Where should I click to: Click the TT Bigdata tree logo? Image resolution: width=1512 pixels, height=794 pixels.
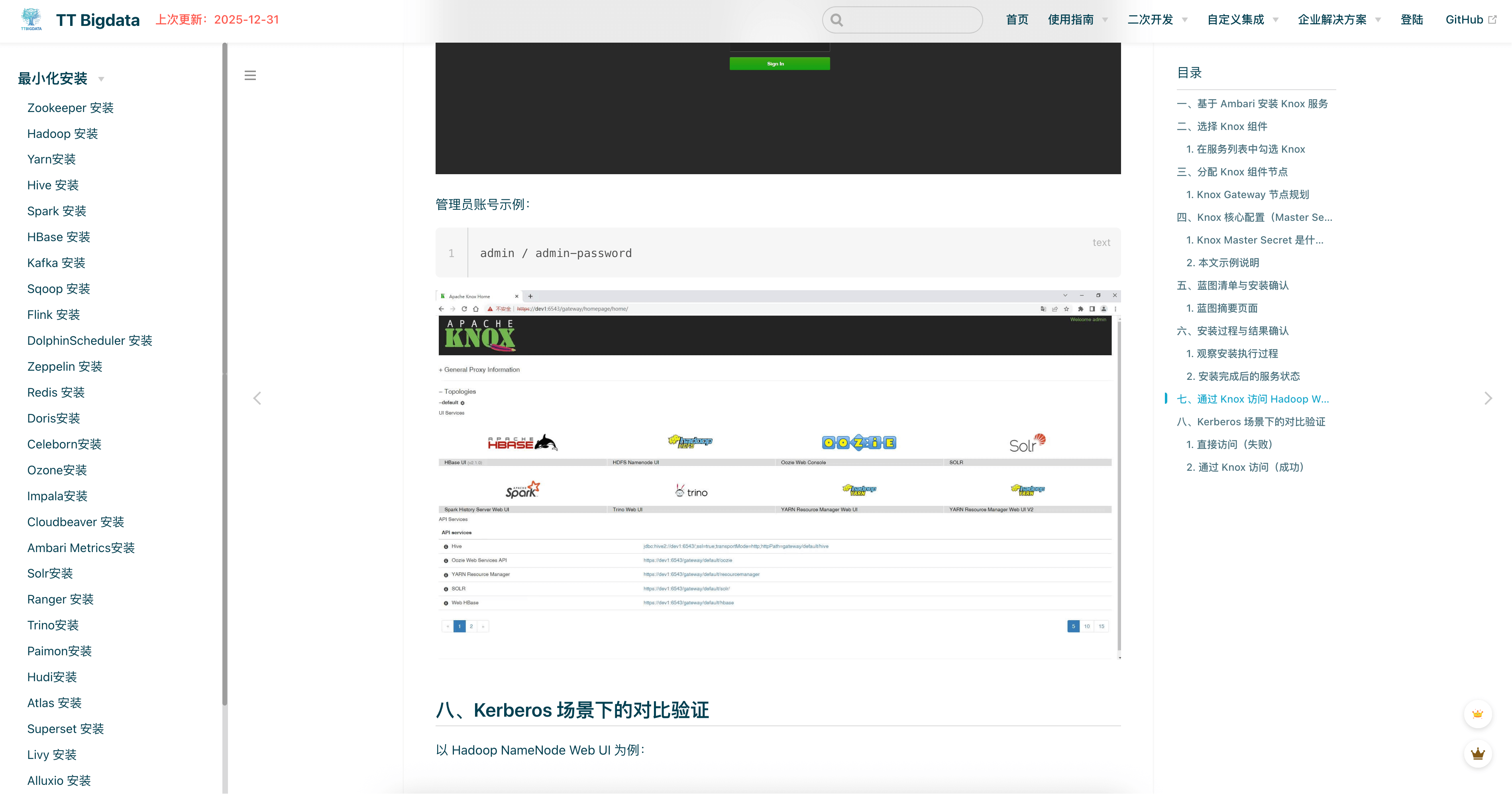point(31,19)
